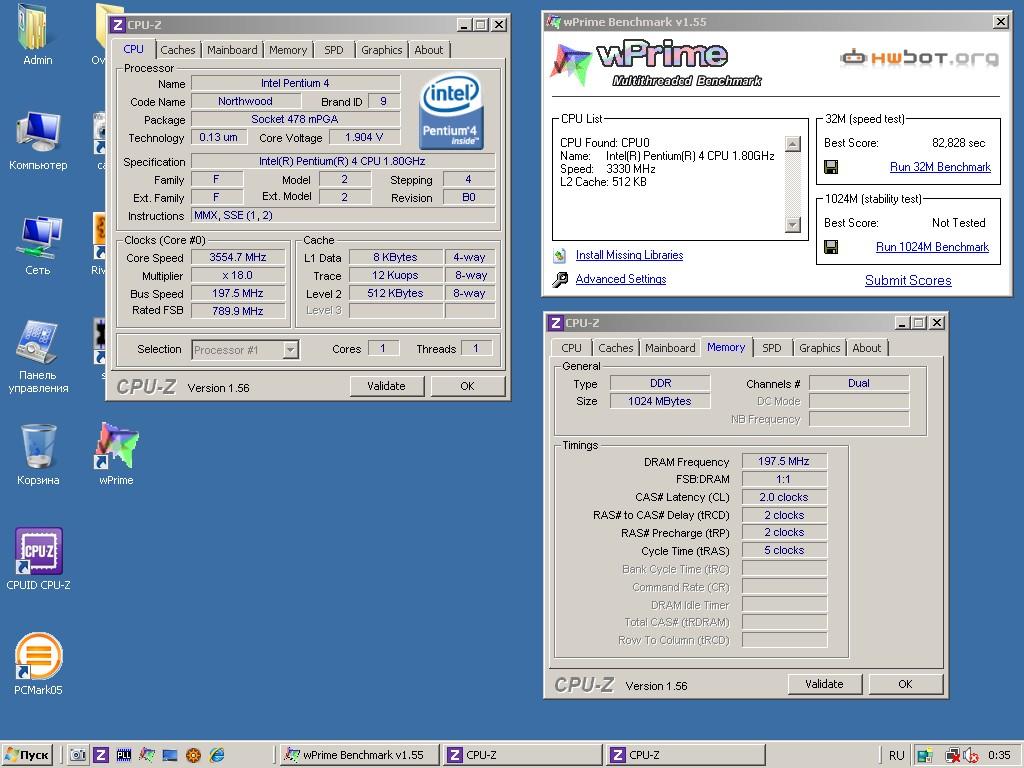Viewport: 1024px width, 768px height.
Task: Click the muted volume tray icon
Action: (970, 756)
